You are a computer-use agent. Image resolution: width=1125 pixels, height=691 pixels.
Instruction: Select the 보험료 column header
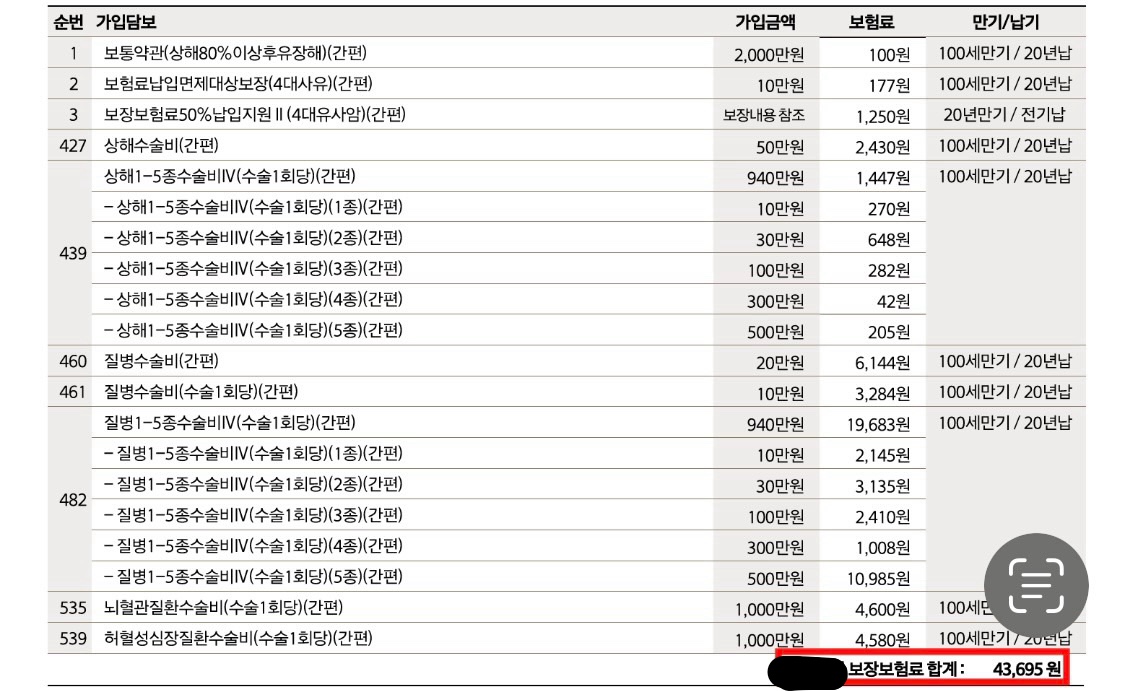pos(871,22)
